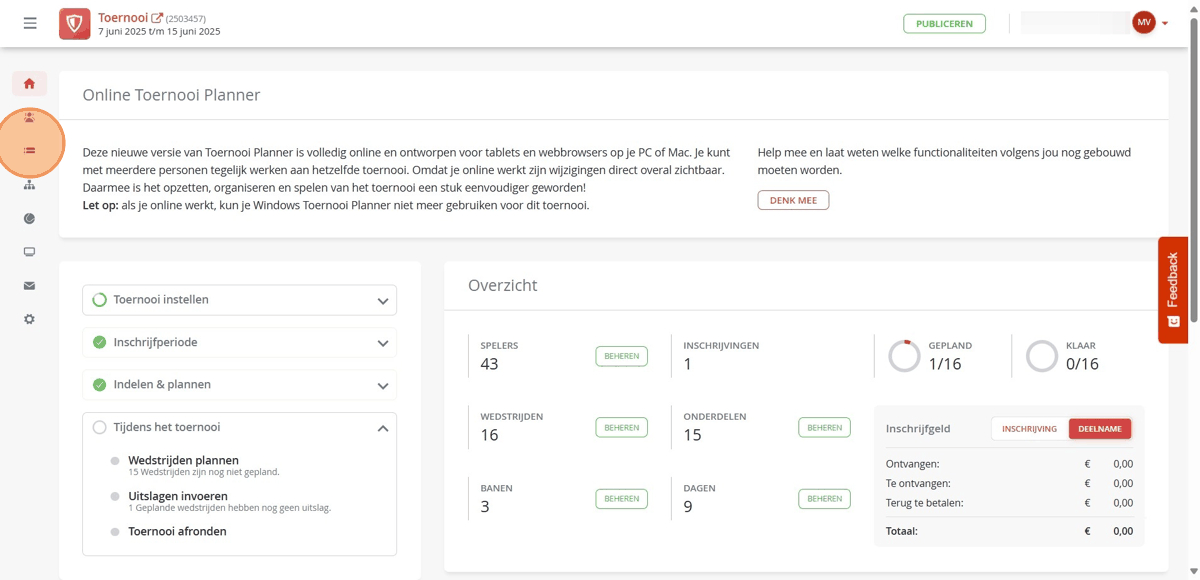The image size is (1200, 580).
Task: Click the Publiceren button
Action: click(944, 24)
